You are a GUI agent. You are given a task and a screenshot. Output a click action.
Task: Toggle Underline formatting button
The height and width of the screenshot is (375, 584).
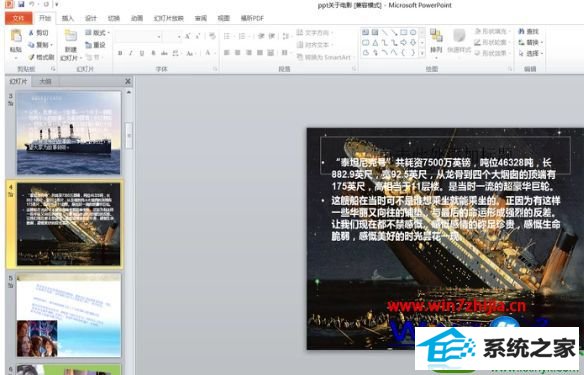tap(142, 54)
